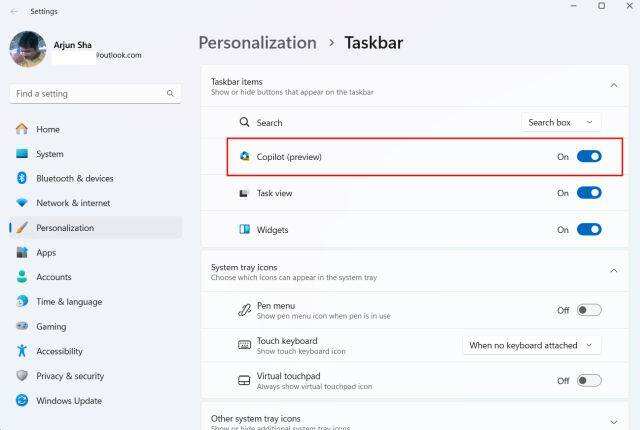
Task: Disable the Task view toggle
Action: (589, 193)
